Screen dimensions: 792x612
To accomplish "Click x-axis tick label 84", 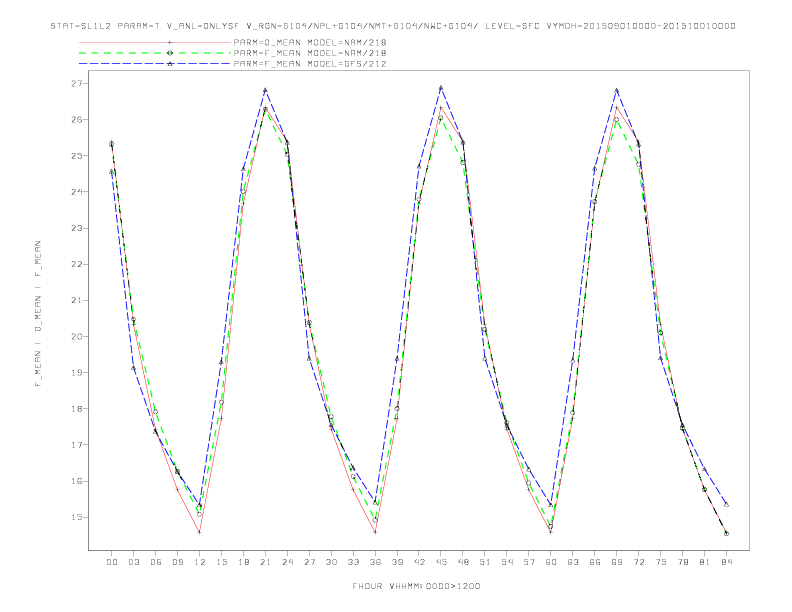I will pos(726,562).
